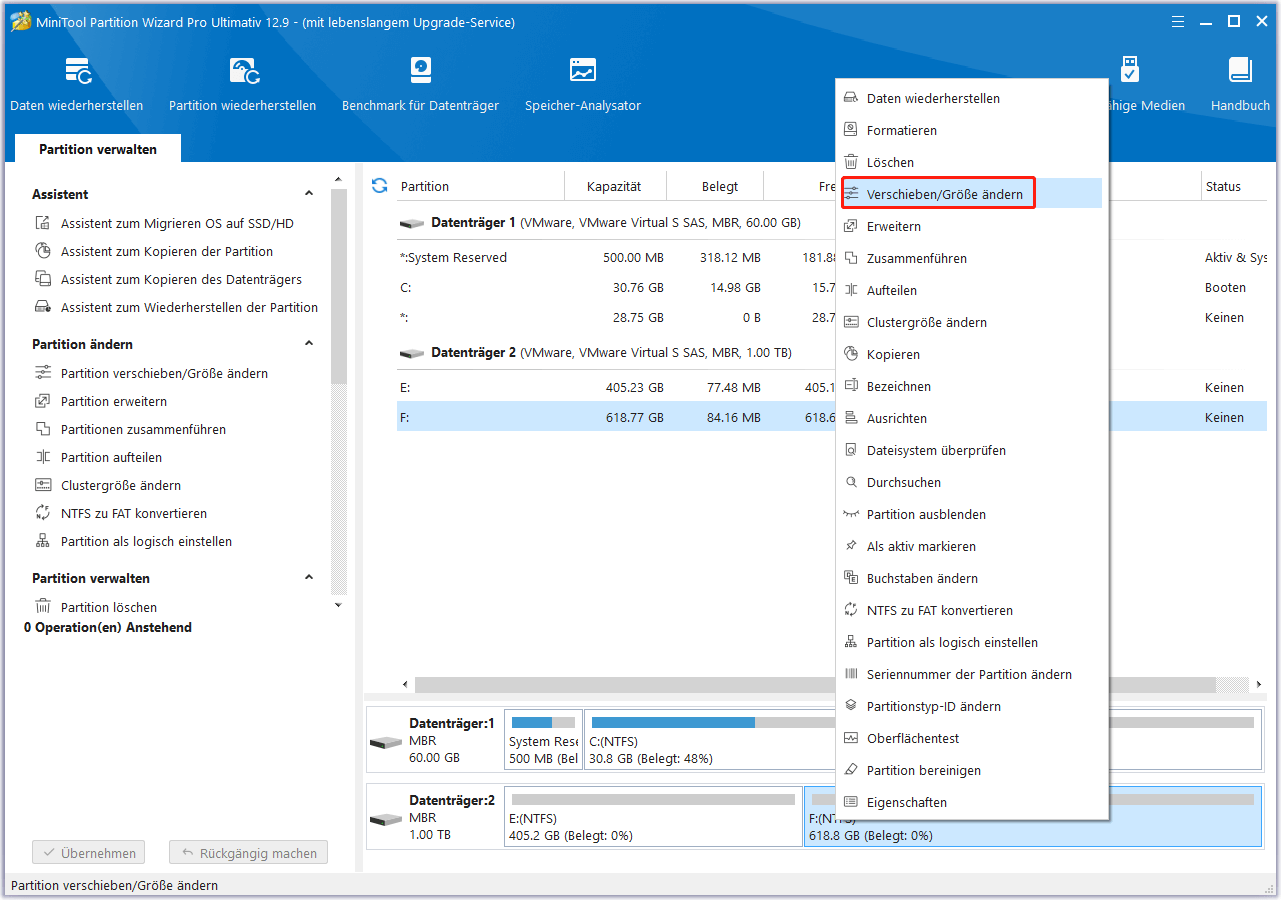
Task: Select Dateisystem überprüfen from context menu
Action: point(971,451)
